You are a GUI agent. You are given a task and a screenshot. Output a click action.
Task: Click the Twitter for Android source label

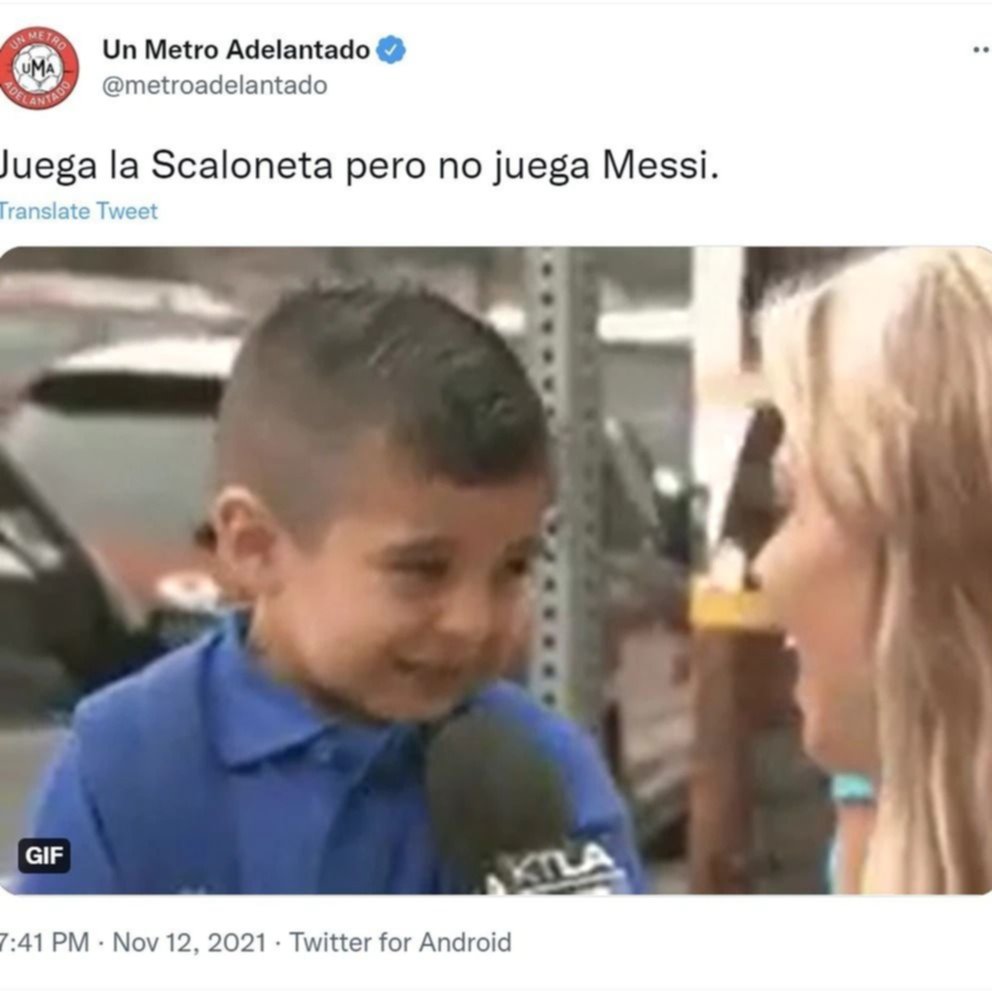tap(400, 942)
